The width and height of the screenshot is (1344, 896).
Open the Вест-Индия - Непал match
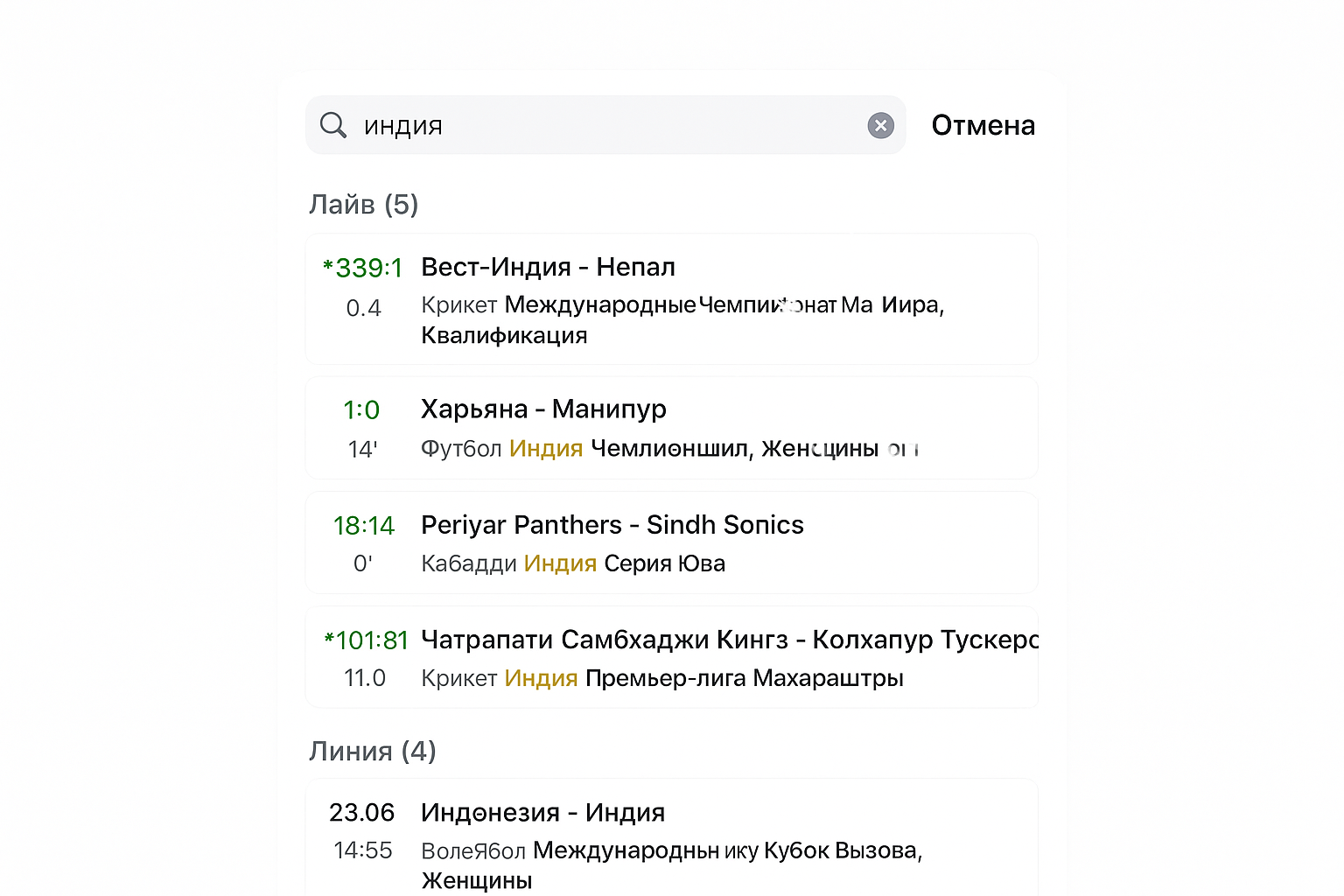(548, 268)
